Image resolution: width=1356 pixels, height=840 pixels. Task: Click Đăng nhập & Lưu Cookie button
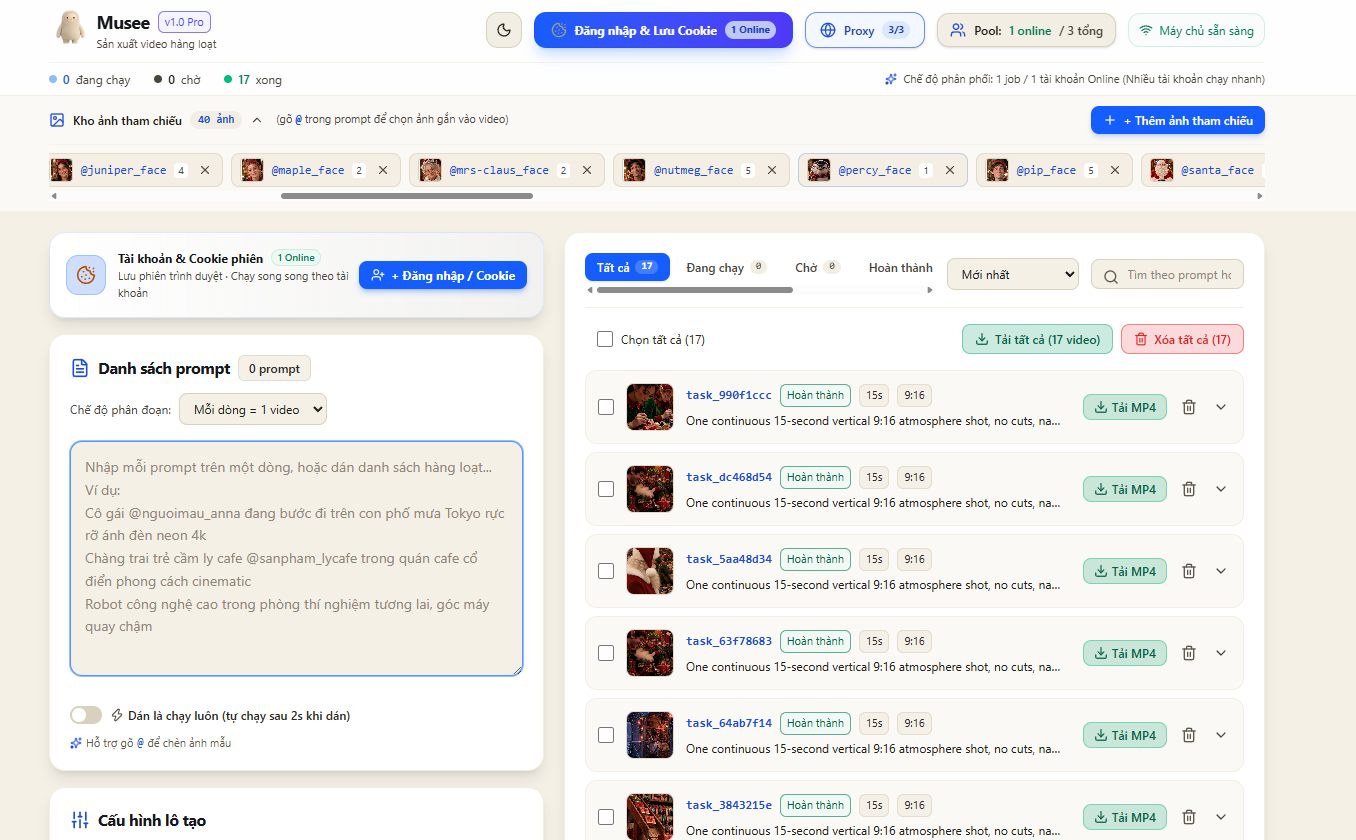(x=663, y=30)
